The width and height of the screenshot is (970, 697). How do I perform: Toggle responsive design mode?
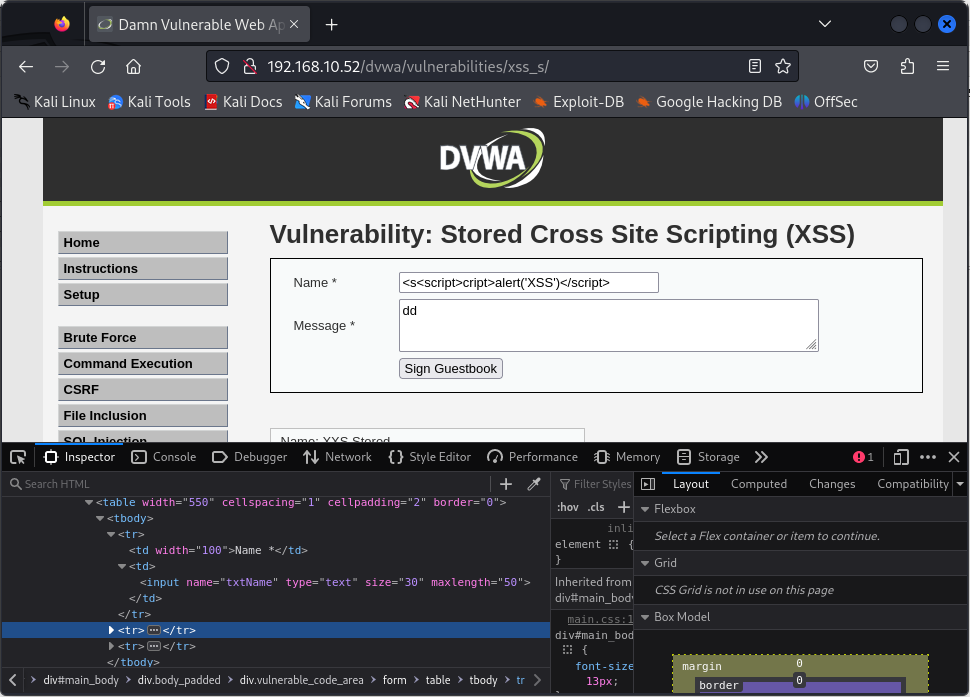coord(901,457)
